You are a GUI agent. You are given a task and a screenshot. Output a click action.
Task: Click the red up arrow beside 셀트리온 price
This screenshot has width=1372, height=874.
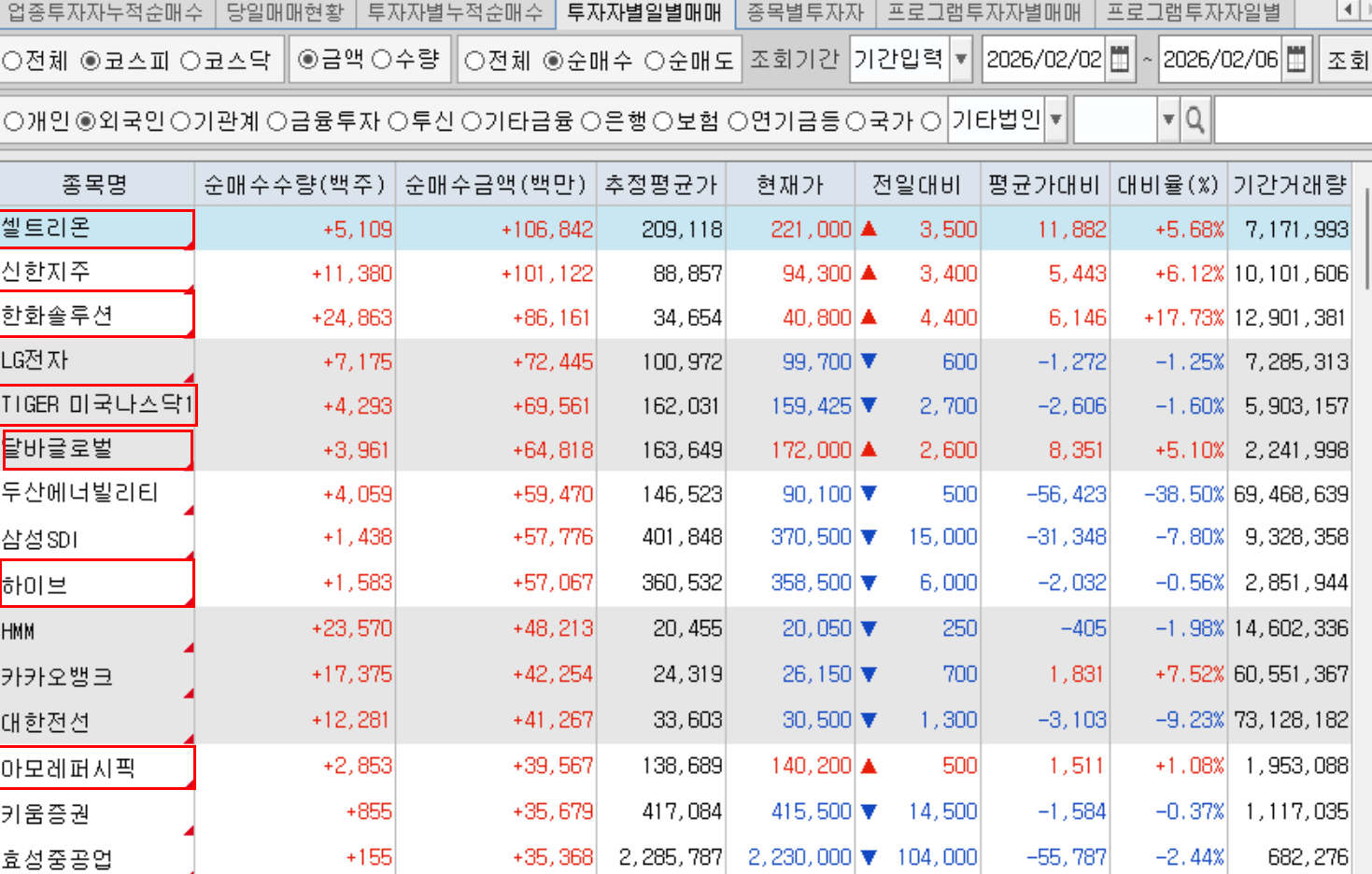(x=869, y=229)
